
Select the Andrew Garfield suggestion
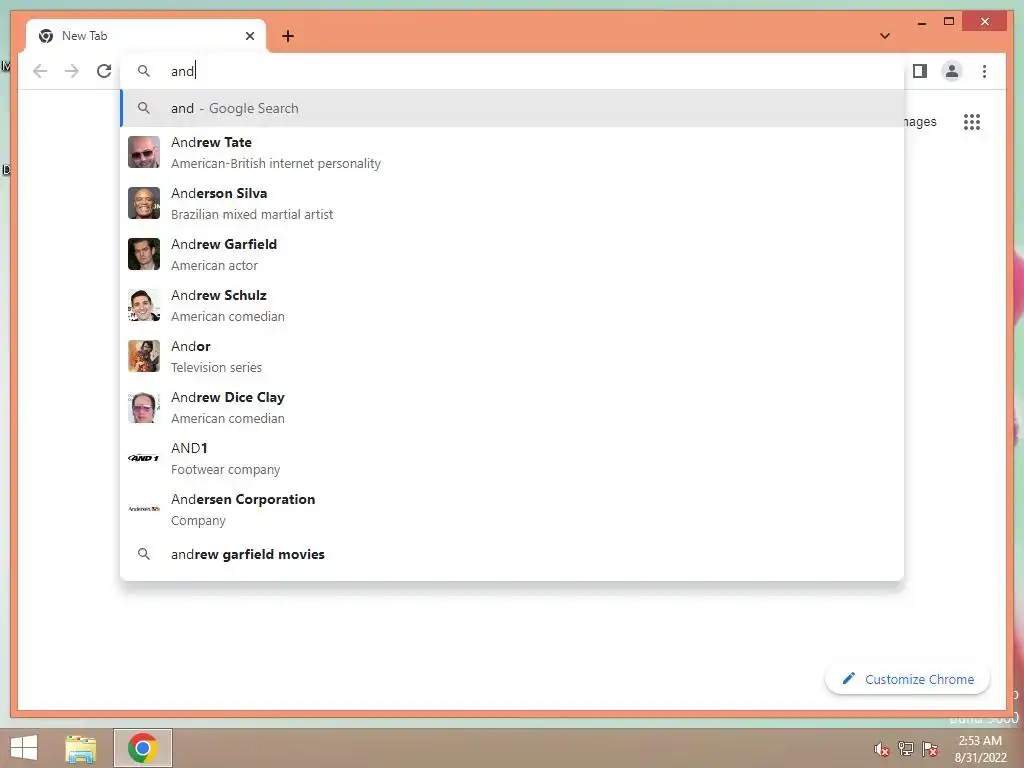click(x=513, y=254)
